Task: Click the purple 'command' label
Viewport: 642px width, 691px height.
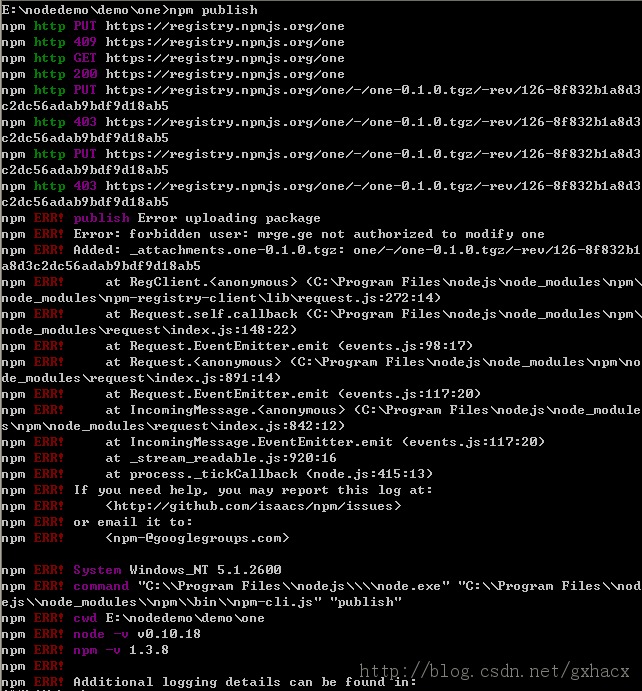Action: (101, 586)
